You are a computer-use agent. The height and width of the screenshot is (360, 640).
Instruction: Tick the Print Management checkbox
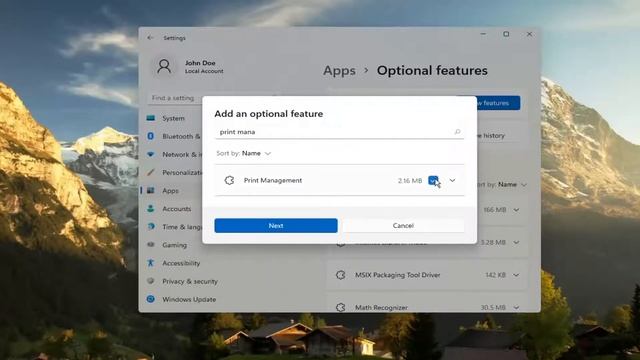pyautogui.click(x=433, y=180)
